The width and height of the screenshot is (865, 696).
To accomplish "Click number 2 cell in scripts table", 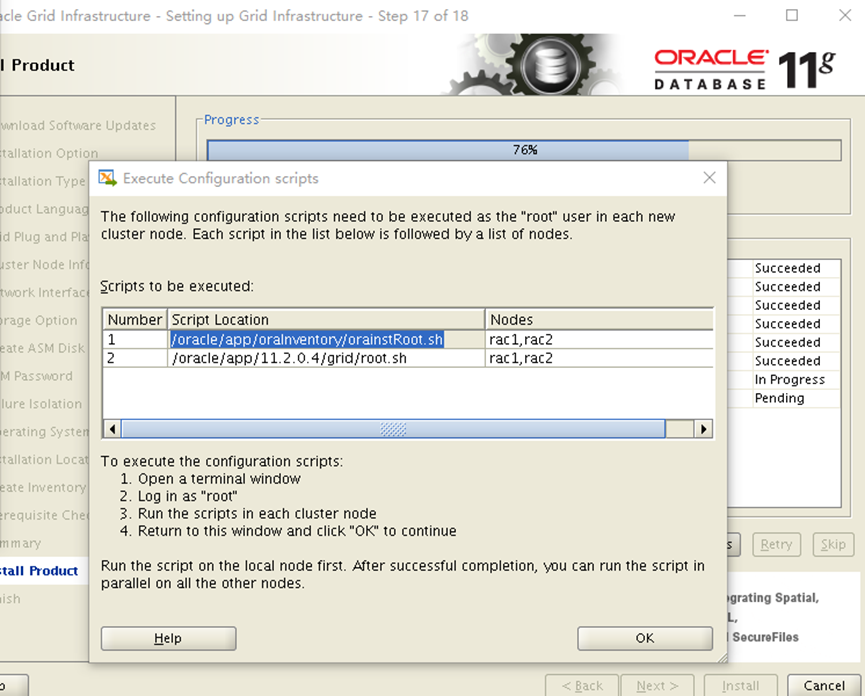I will point(135,358).
